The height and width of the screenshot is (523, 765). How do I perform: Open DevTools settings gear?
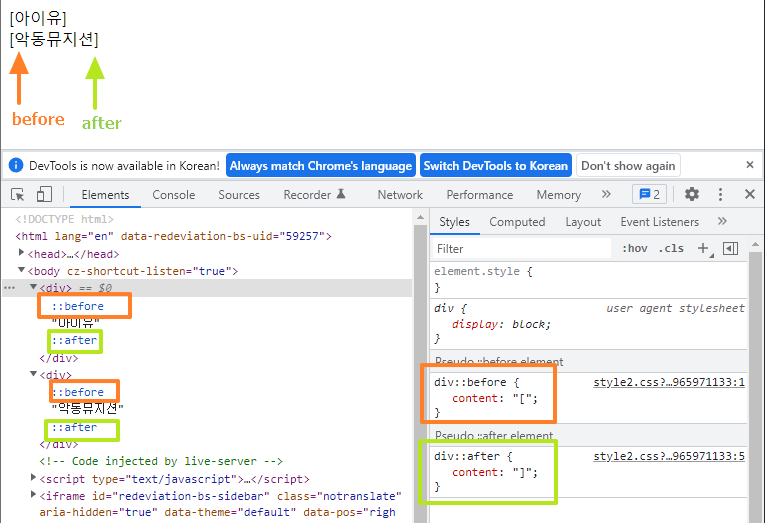(x=691, y=194)
